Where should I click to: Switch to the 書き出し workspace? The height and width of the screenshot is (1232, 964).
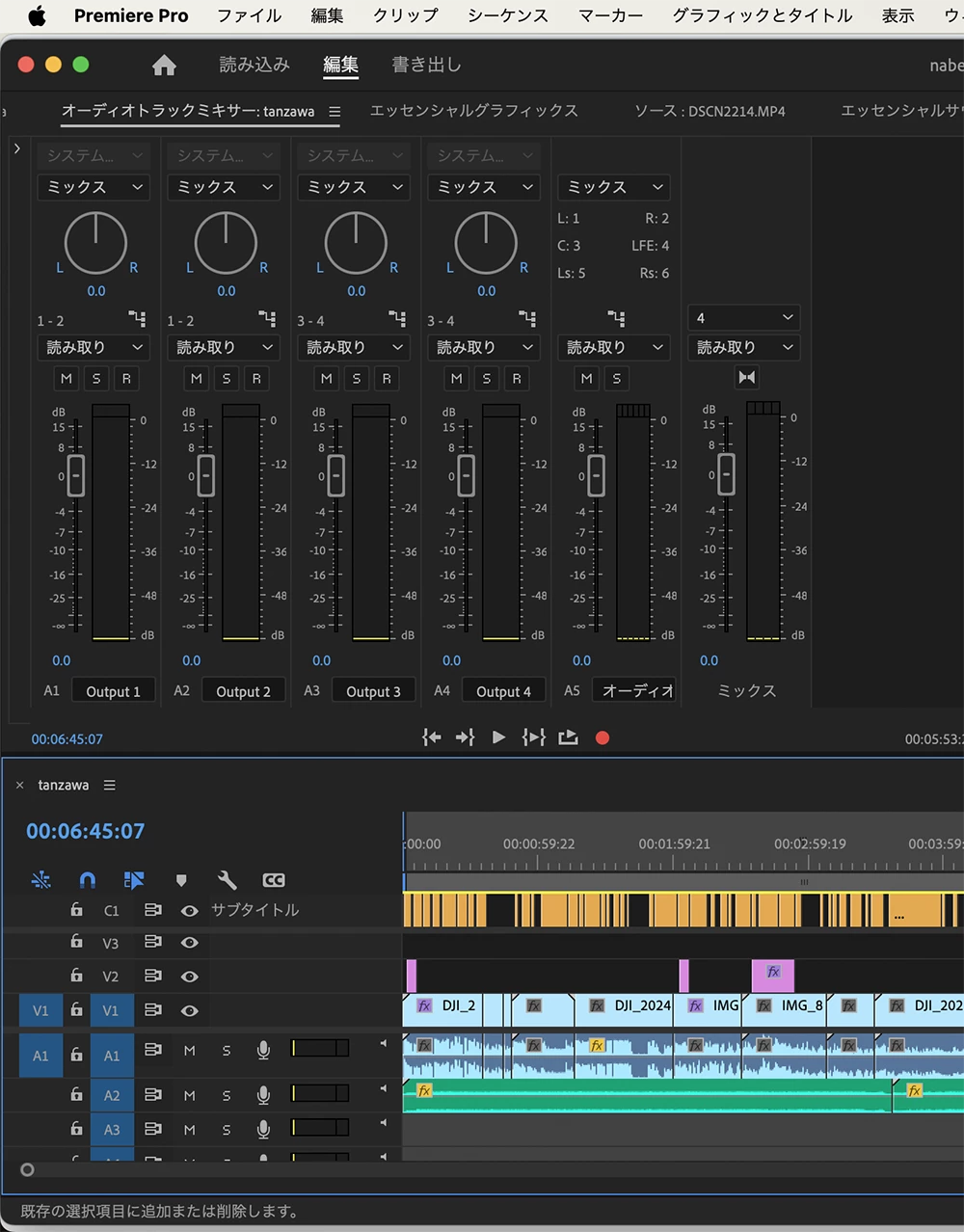pos(426,65)
